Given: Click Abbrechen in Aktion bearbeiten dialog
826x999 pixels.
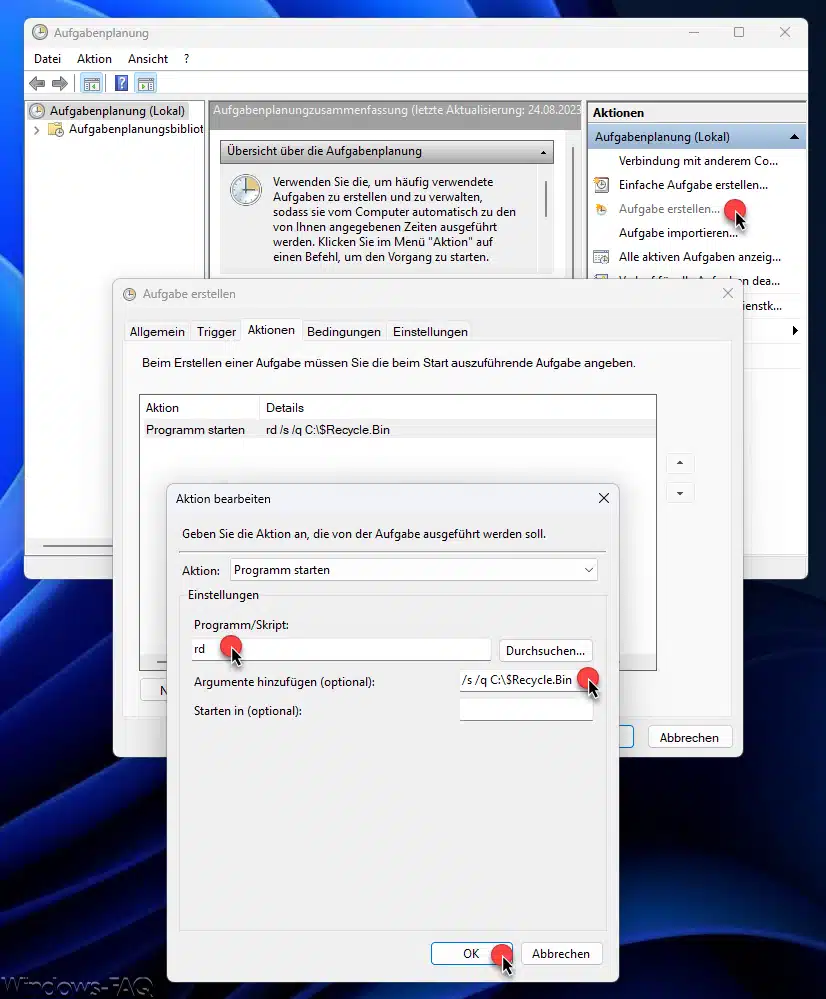Looking at the screenshot, I should click(x=561, y=953).
